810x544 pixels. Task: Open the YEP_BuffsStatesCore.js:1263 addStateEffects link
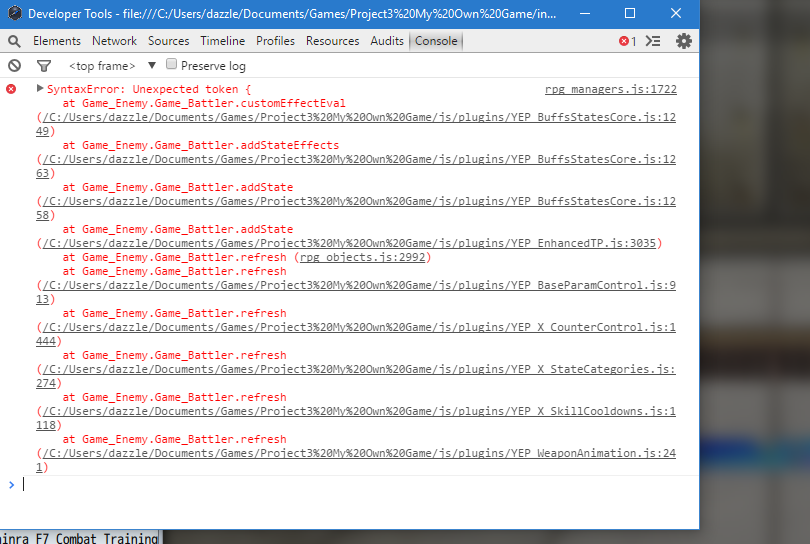point(359,159)
